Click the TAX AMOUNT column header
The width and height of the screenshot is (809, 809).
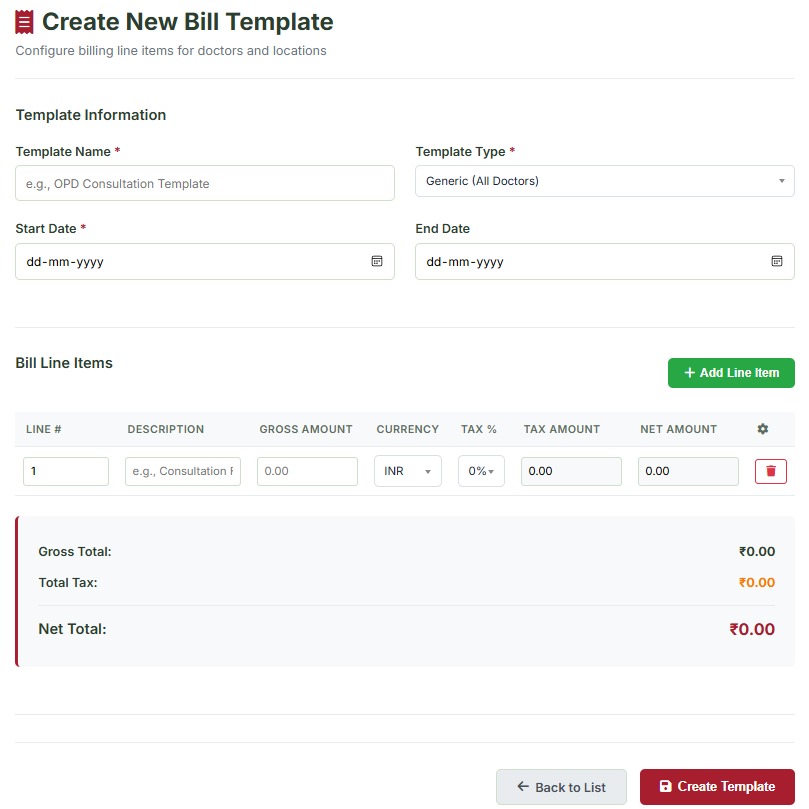(x=562, y=429)
